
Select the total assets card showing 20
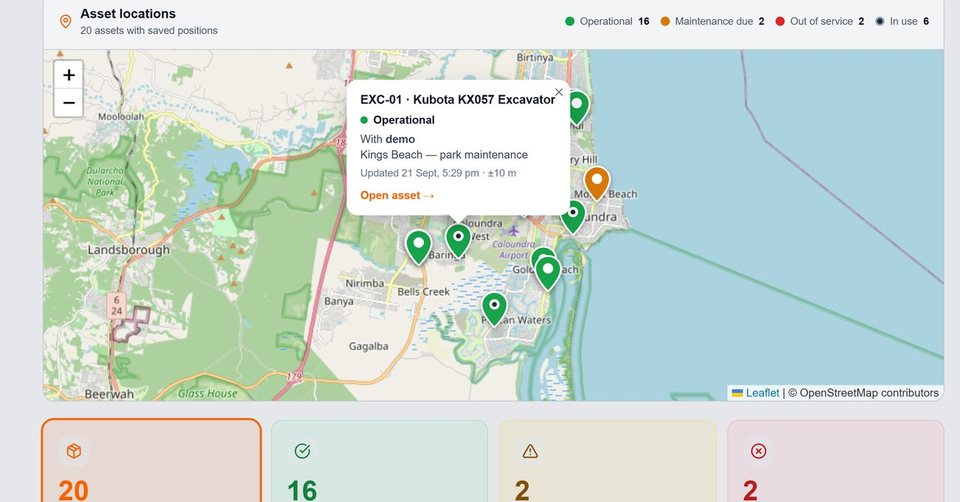click(151, 461)
